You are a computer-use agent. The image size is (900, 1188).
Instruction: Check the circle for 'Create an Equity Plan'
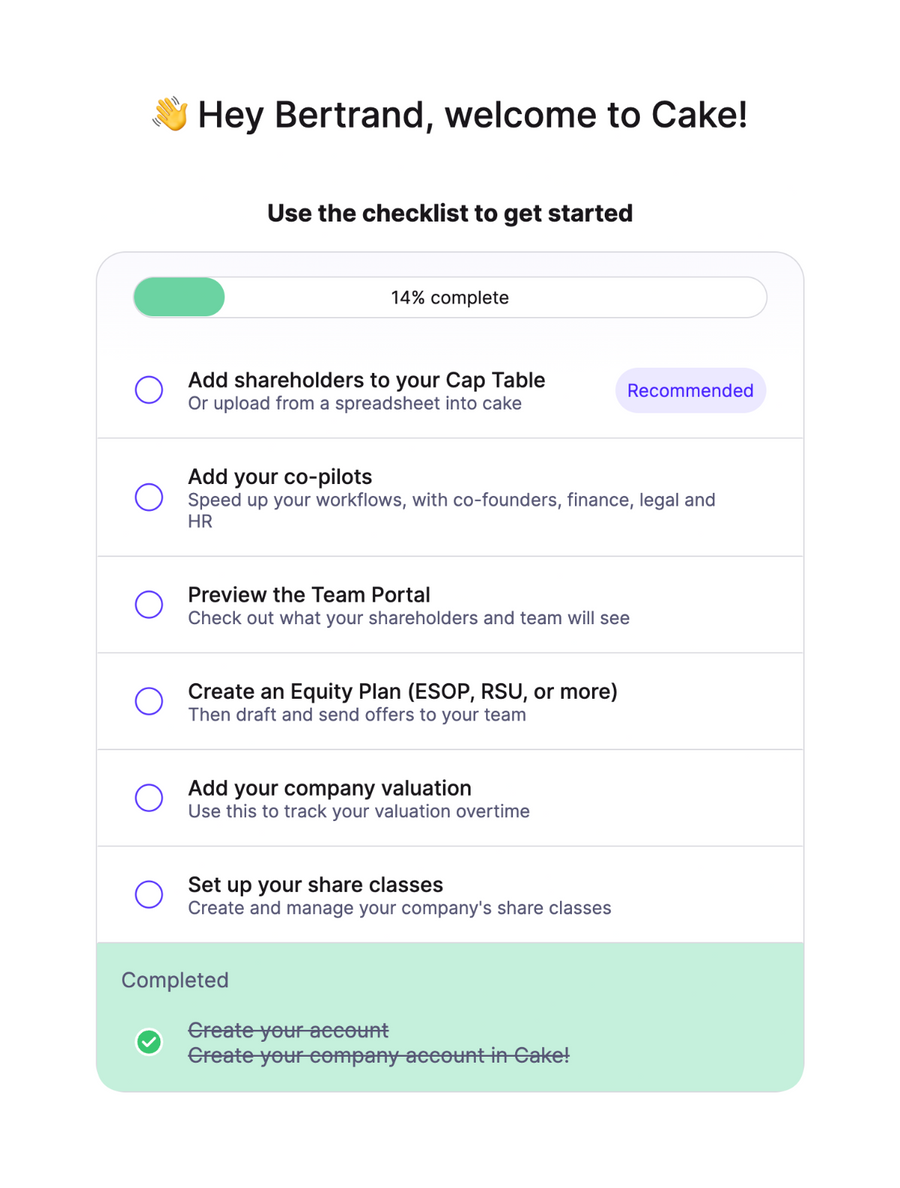(148, 701)
